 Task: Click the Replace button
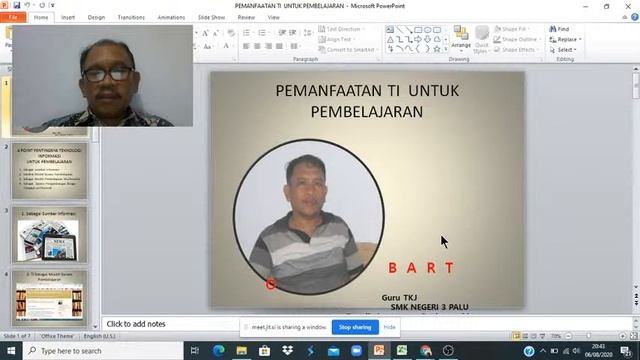click(565, 39)
